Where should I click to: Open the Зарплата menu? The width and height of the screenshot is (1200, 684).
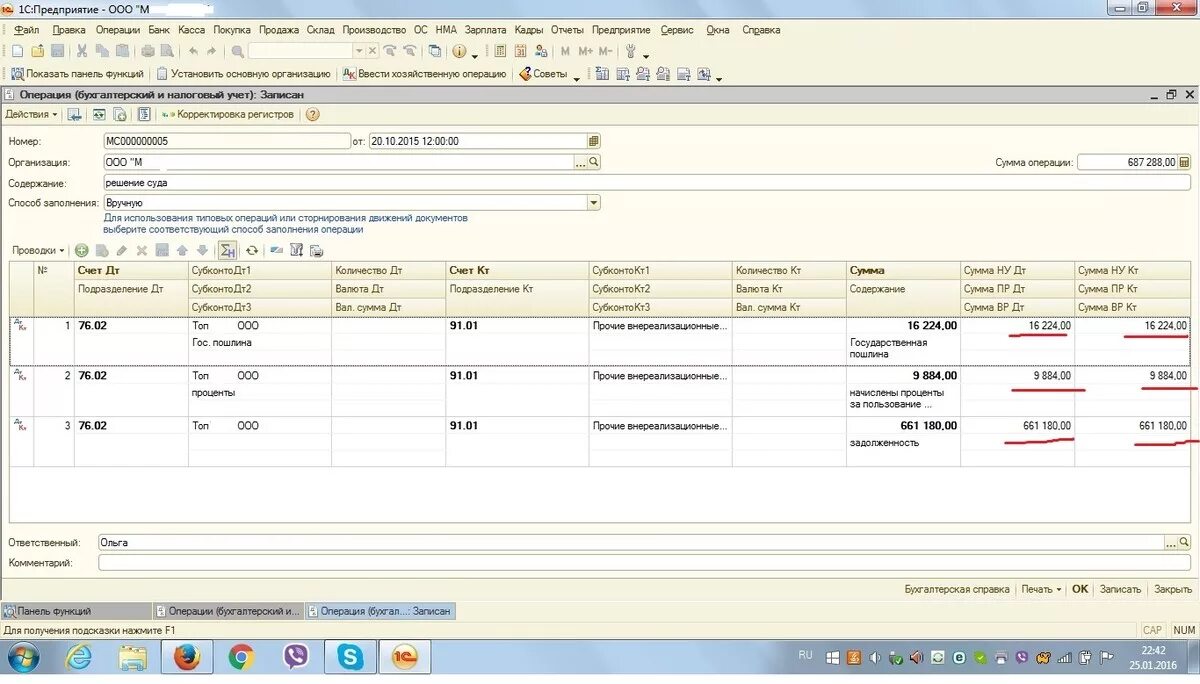coord(486,30)
